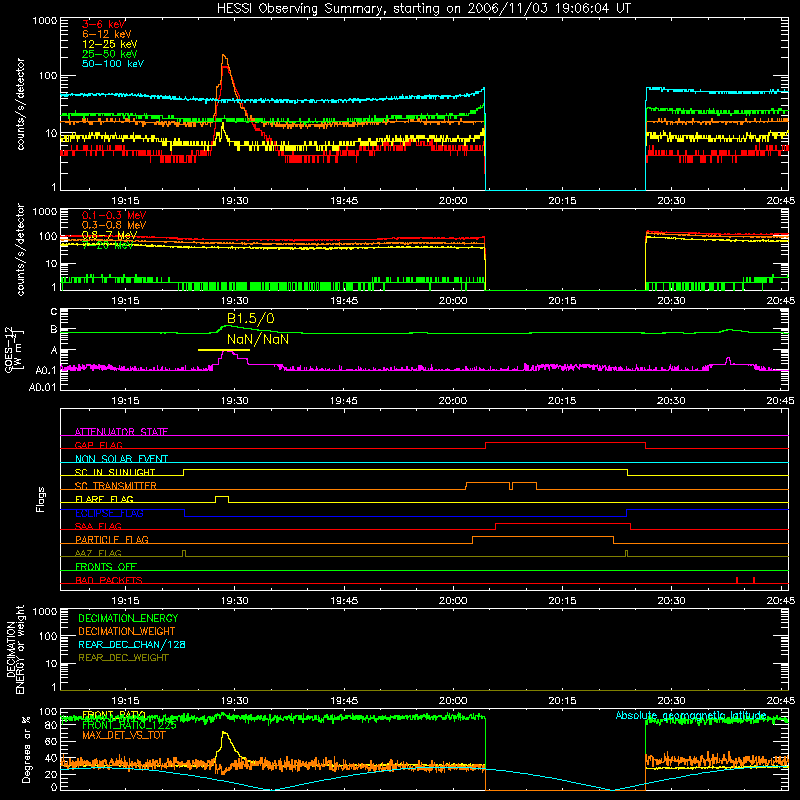Click the 'DECIMATION_ENERGY' legend label
800x800 pixels.
[128, 618]
